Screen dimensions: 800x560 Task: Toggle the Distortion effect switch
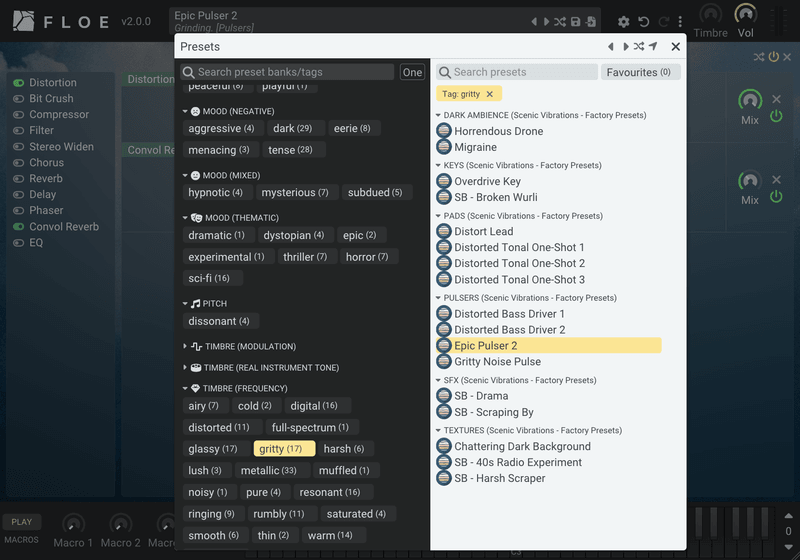pyautogui.click(x=19, y=83)
